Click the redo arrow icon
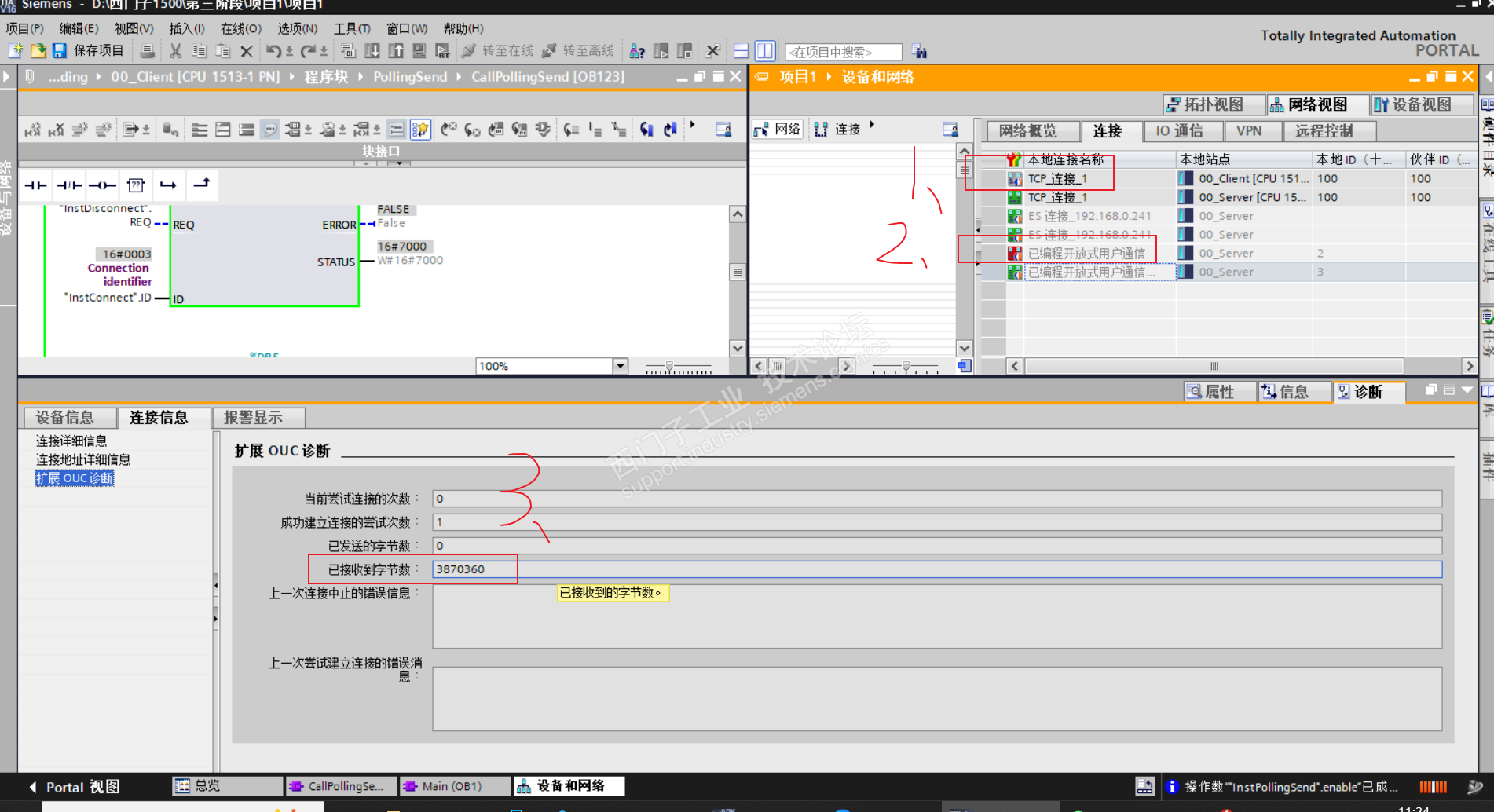Viewport: 1494px width, 812px height. [x=307, y=51]
